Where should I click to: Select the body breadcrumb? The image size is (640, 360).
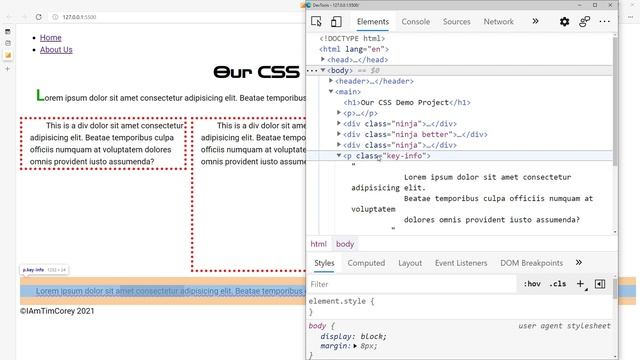345,244
